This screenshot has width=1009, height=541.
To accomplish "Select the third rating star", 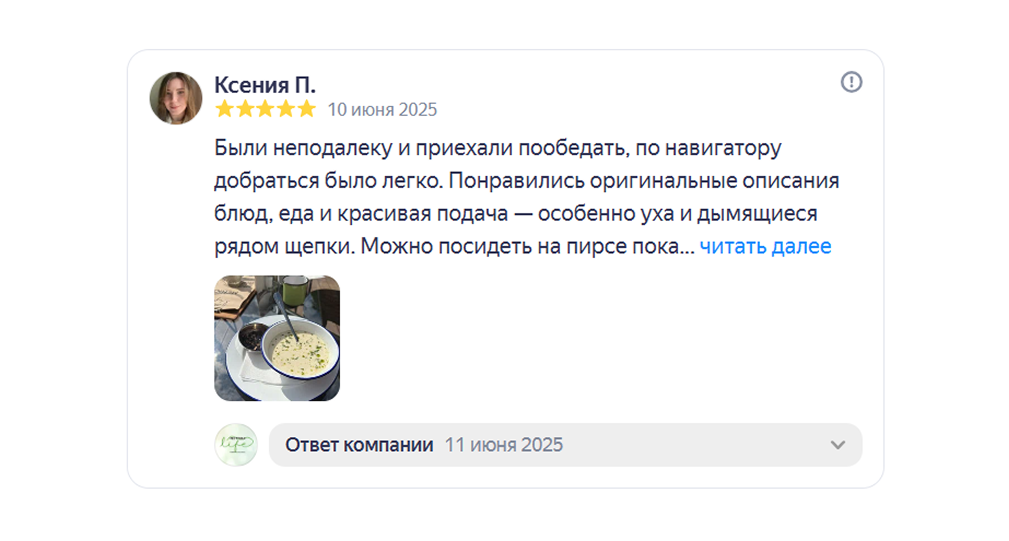I will pos(265,109).
